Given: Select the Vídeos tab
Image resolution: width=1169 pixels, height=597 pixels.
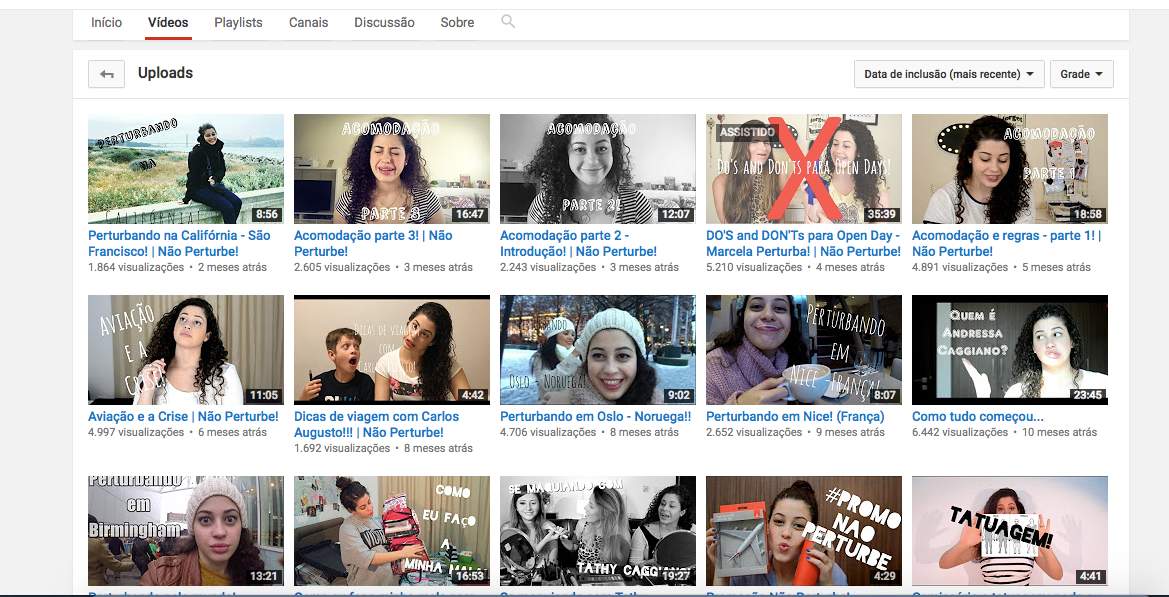Looking at the screenshot, I should 168,22.
